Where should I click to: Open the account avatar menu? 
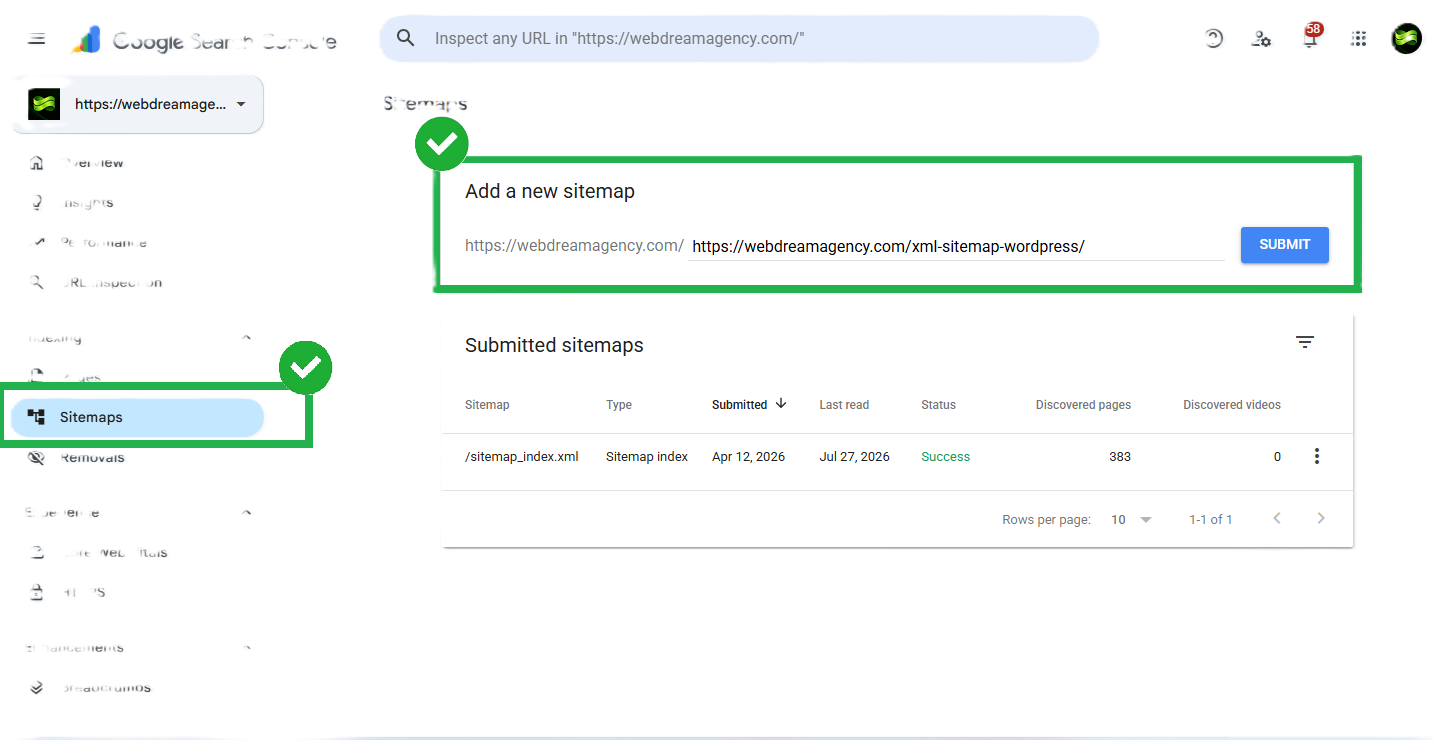click(x=1407, y=39)
